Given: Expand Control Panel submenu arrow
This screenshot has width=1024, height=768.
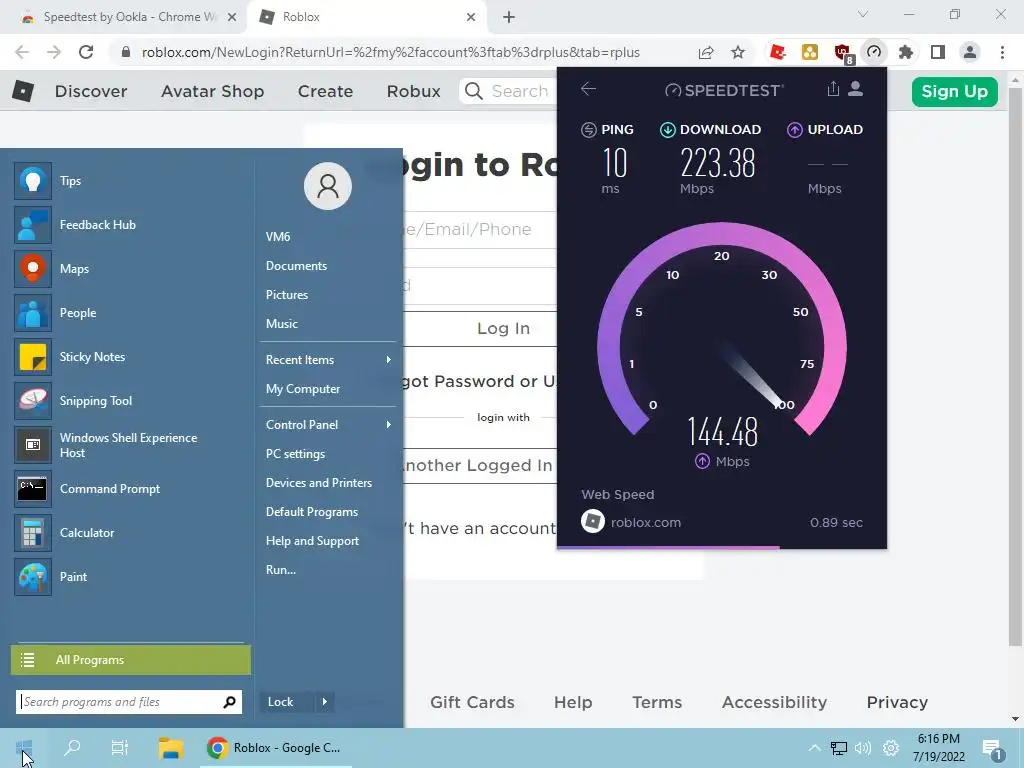Looking at the screenshot, I should tap(389, 424).
